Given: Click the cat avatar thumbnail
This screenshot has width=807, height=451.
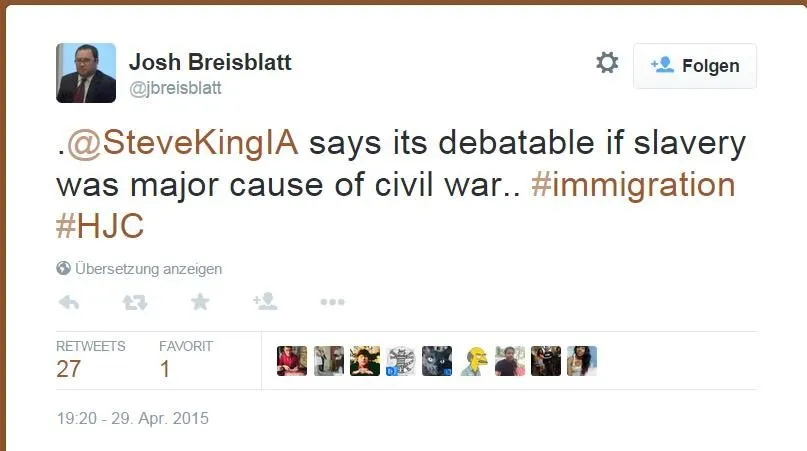Looking at the screenshot, I should 437,360.
